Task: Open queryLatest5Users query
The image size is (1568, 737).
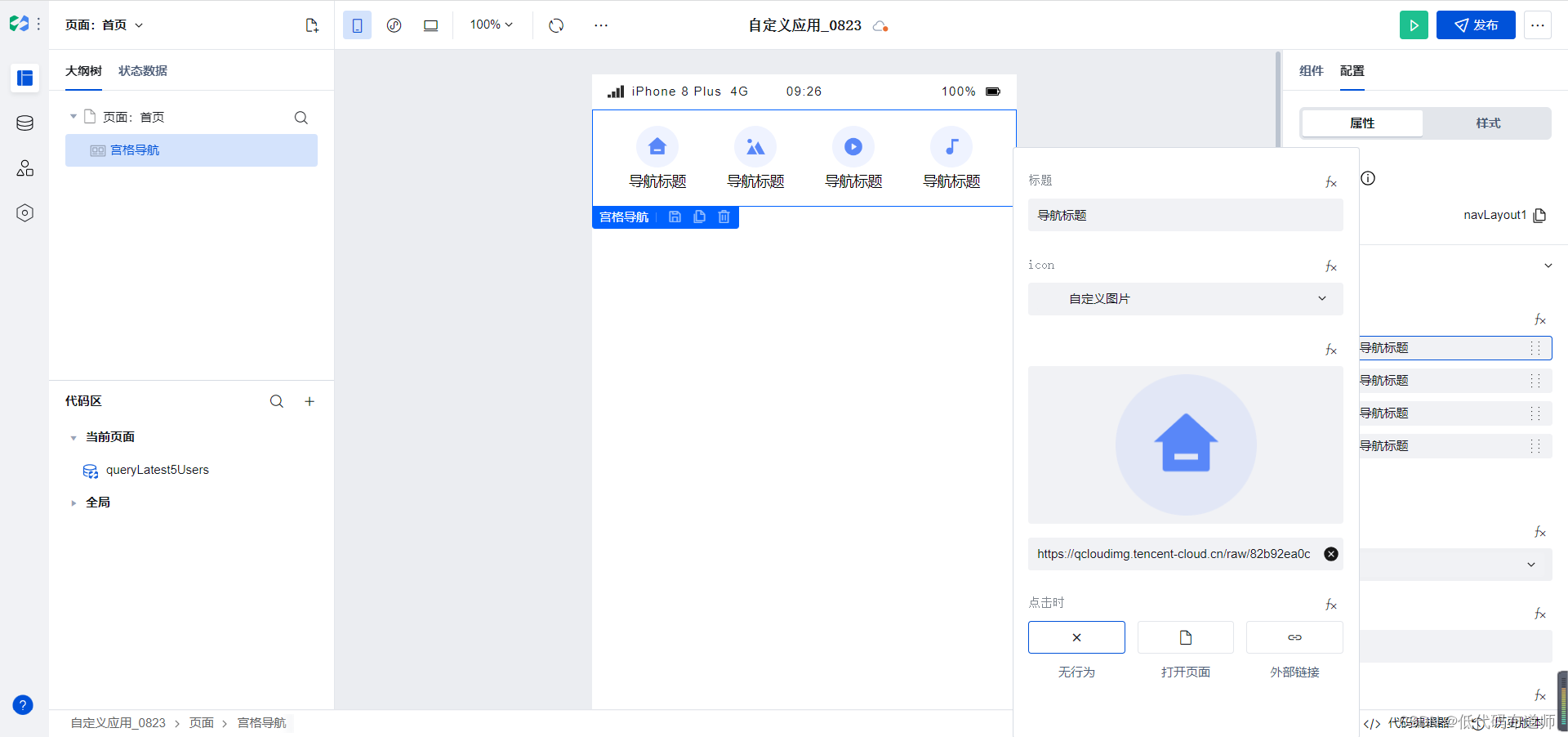Action: pyautogui.click(x=158, y=471)
